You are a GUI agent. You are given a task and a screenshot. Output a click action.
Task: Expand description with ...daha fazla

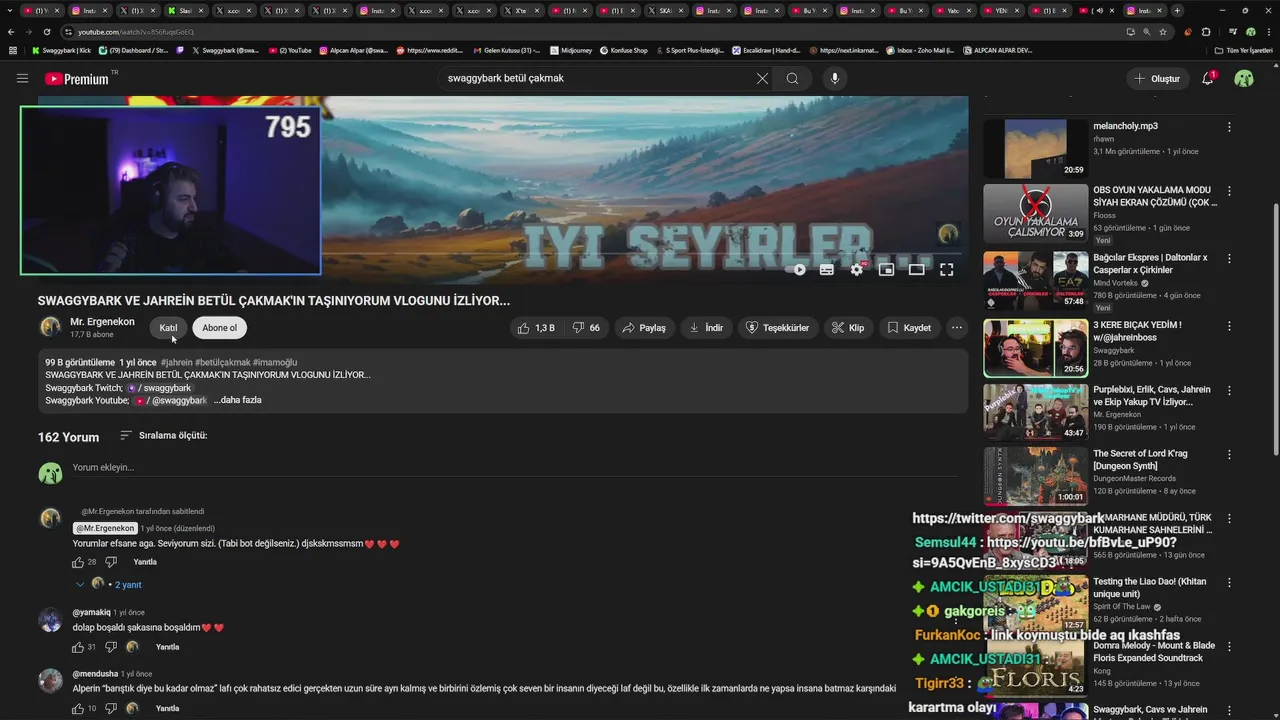tap(238, 400)
